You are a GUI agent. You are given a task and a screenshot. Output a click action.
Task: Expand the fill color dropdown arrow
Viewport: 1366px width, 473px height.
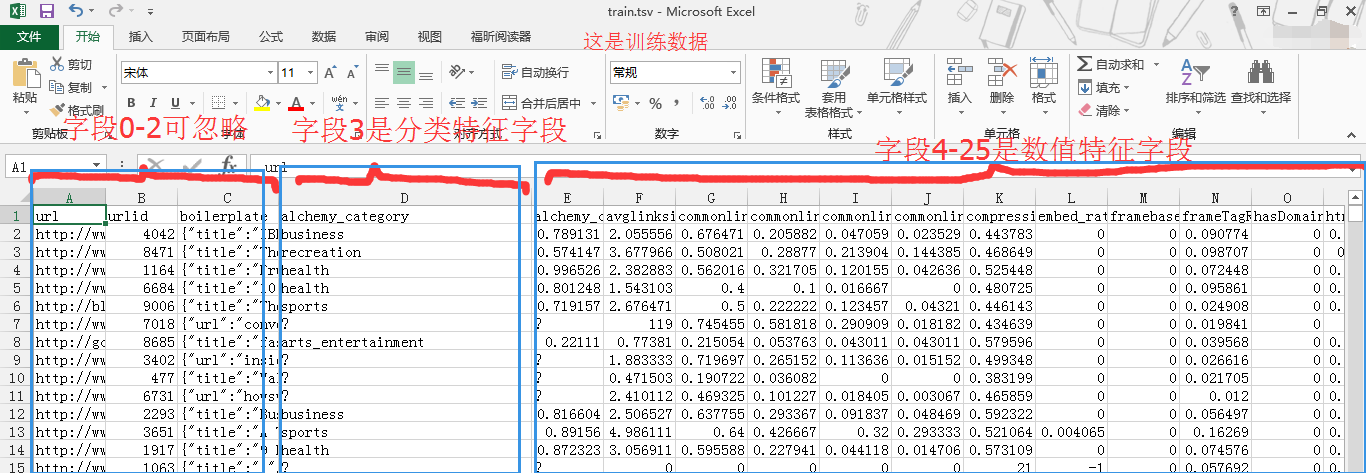276,103
